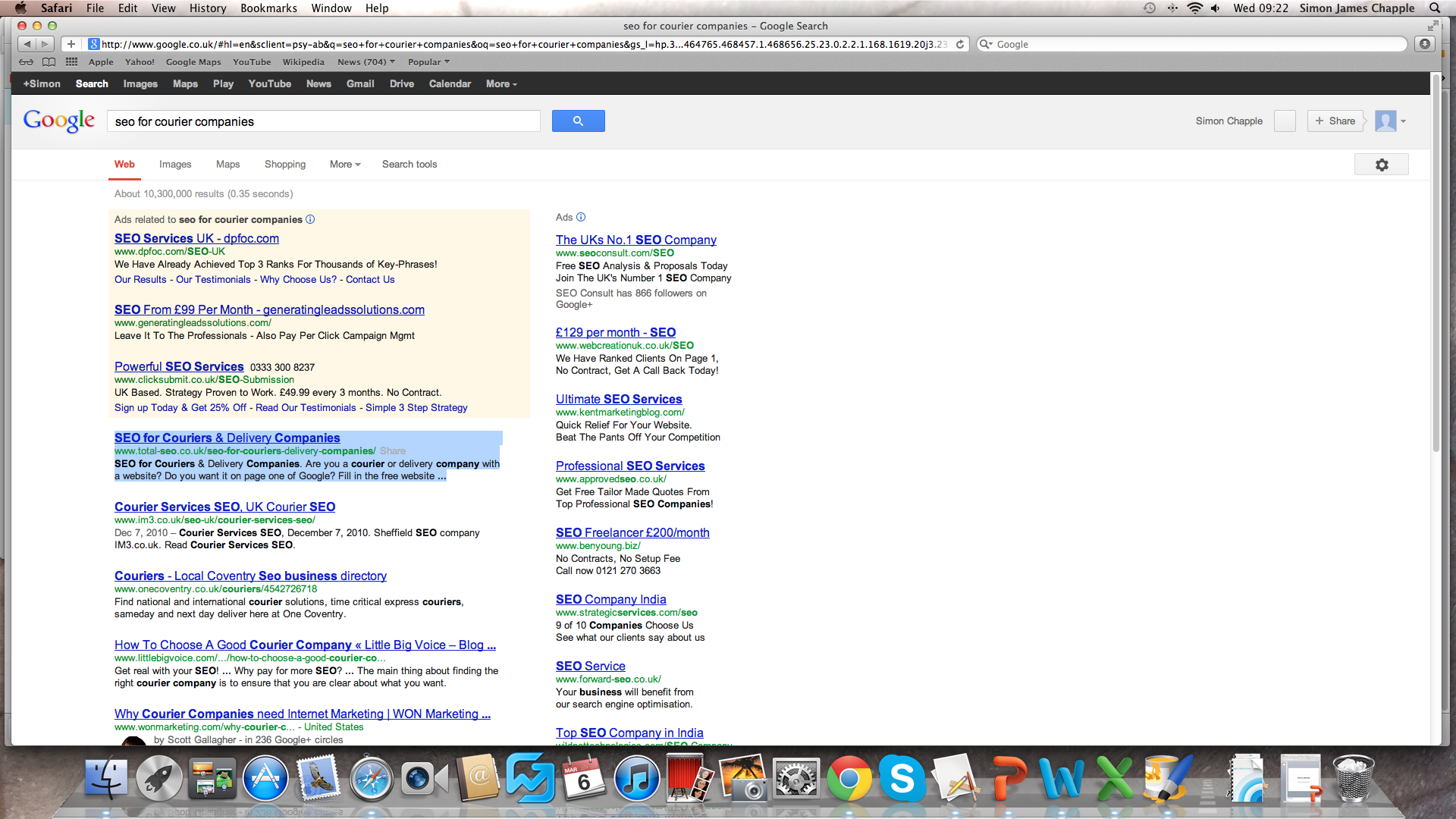Image resolution: width=1456 pixels, height=819 pixels.
Task: Open Photo Booth in the dock
Action: [689, 779]
